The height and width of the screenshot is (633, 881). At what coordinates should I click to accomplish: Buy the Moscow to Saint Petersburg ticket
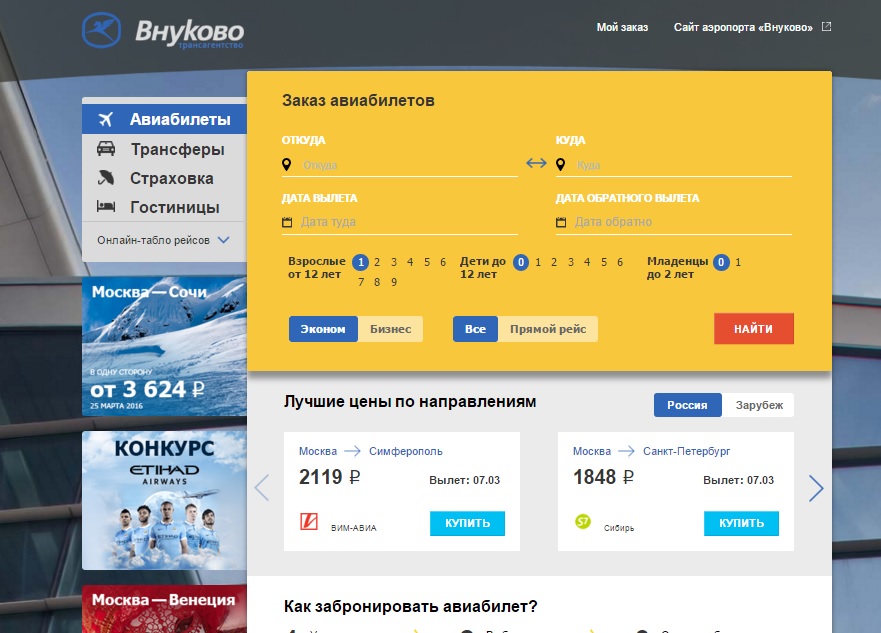pos(741,523)
